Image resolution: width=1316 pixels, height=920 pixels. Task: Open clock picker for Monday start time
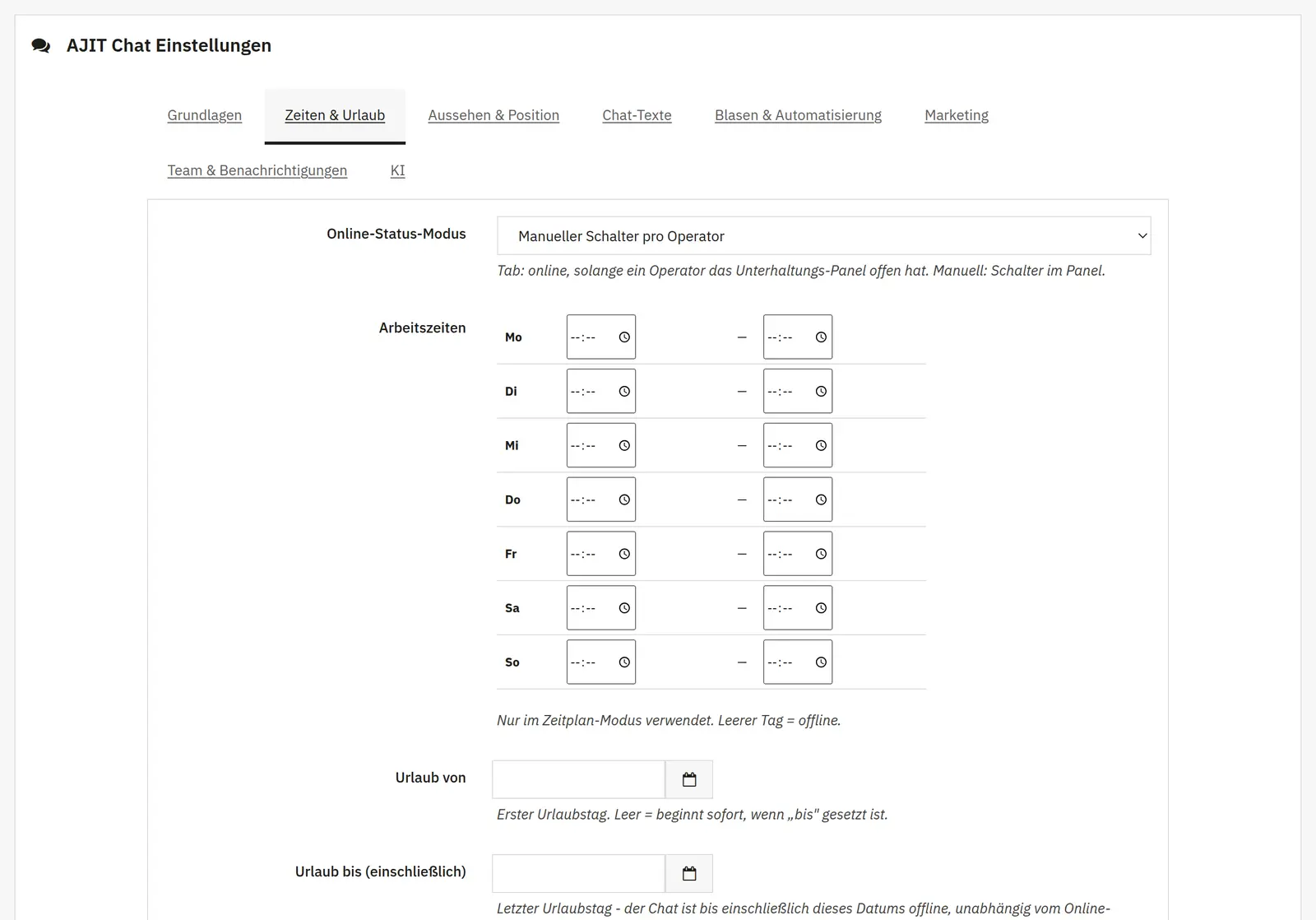(x=624, y=337)
